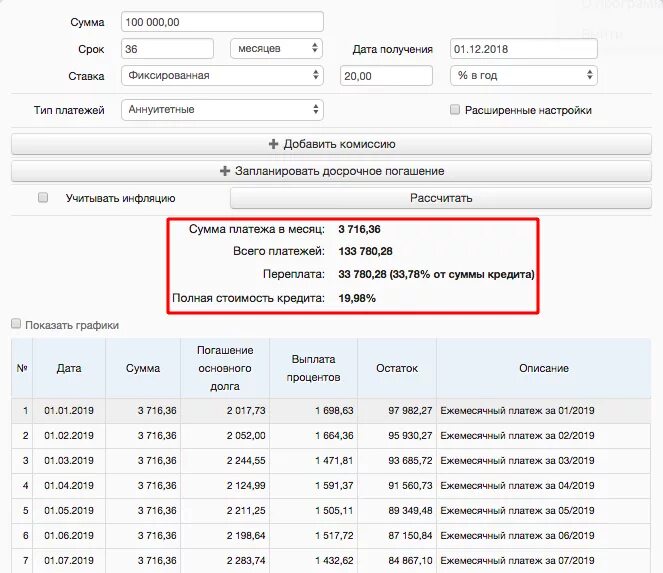This screenshot has width=663, height=573.
Task: Click the date cell 01.03.2019
Action: click(69, 461)
